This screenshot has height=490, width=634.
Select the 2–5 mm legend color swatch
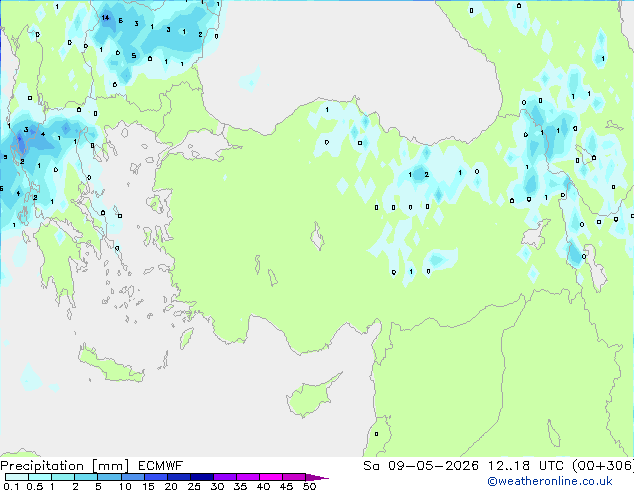[x=86, y=477]
